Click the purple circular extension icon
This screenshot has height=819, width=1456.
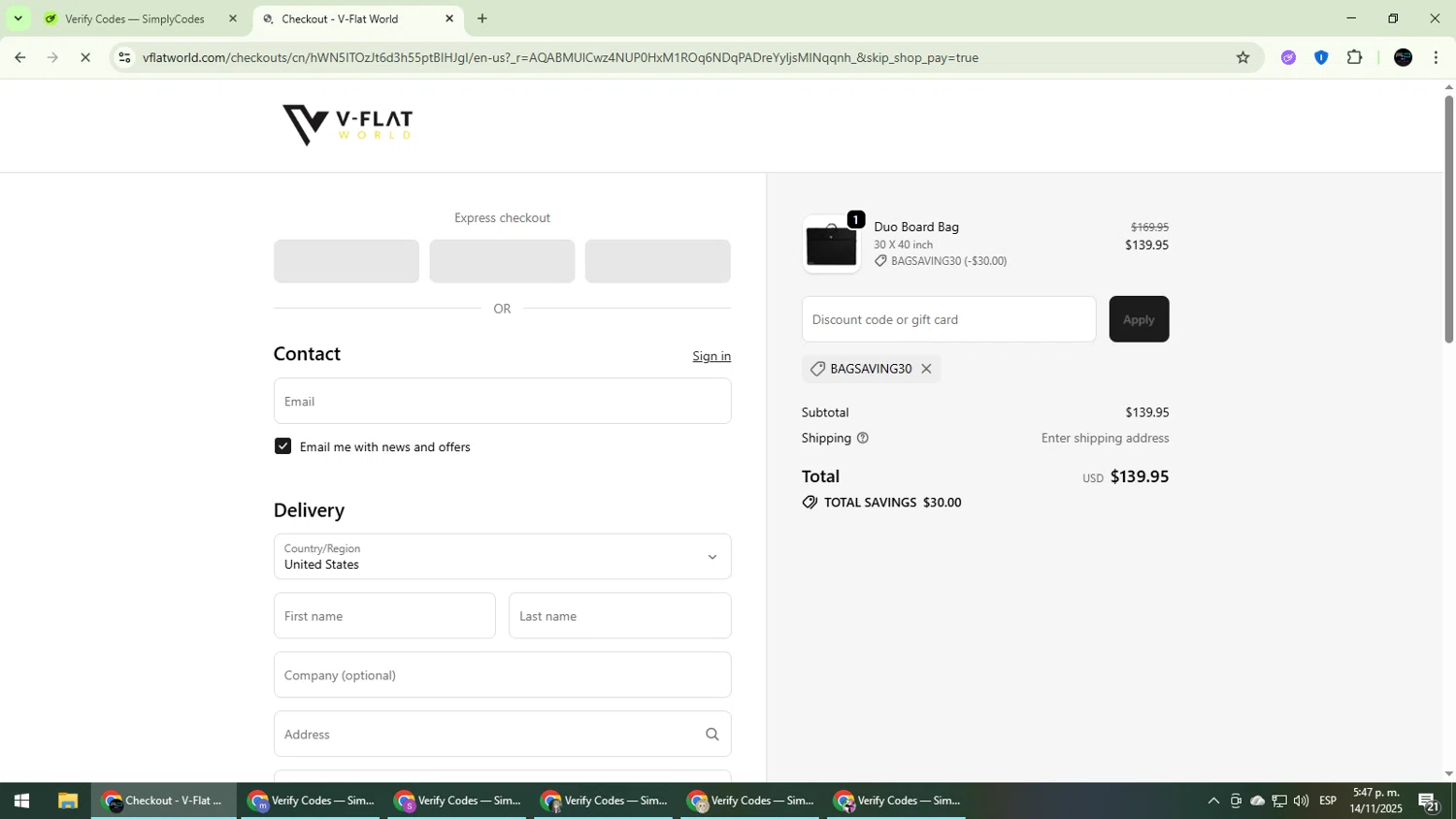click(1288, 57)
